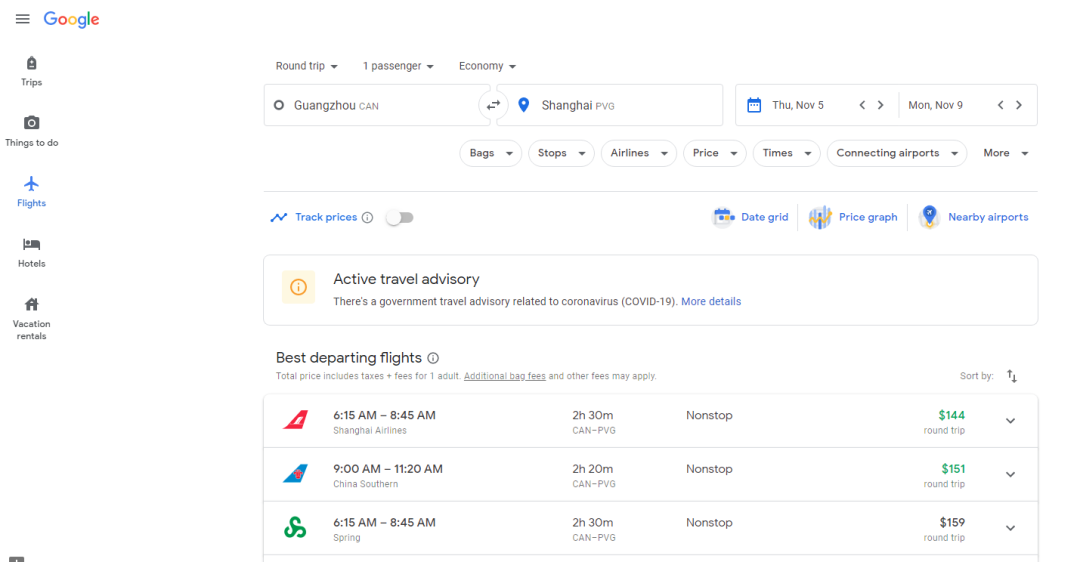This screenshot has height=562, width=1080.
Task: Click the Google logo
Action: pos(72,19)
